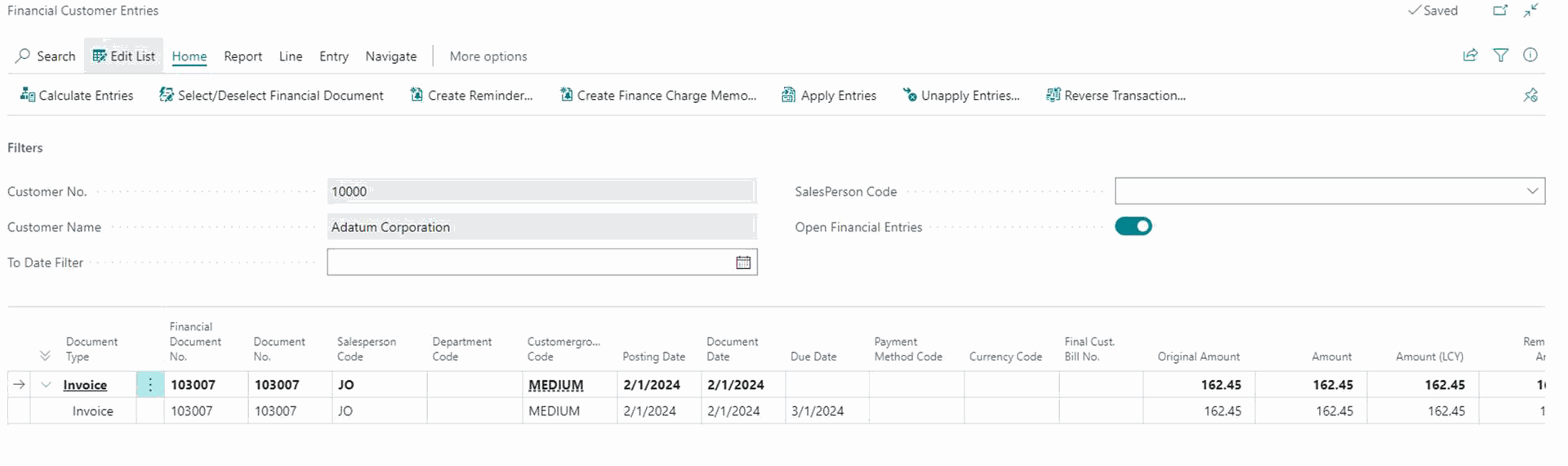Click the Customer Name field
This screenshot has height=466, width=1568.
[x=541, y=227]
